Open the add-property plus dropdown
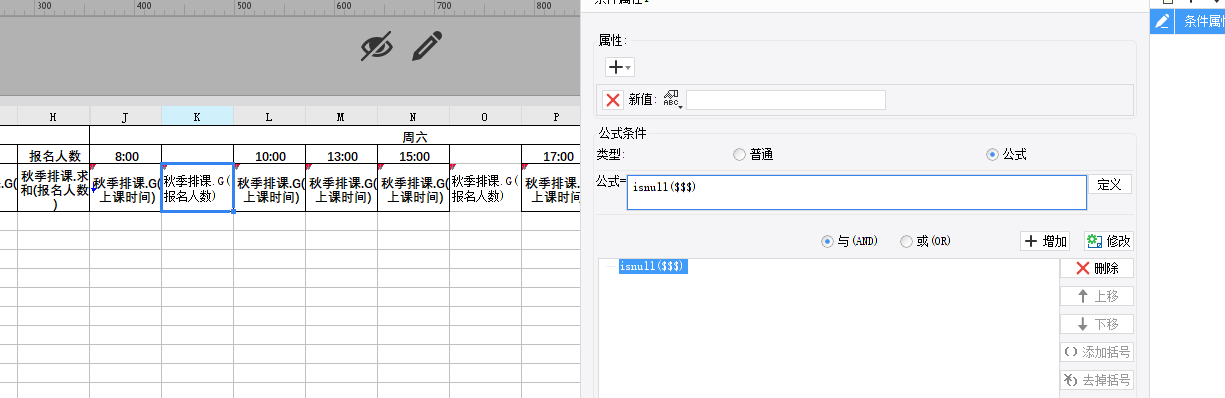1225x398 pixels. 620,67
